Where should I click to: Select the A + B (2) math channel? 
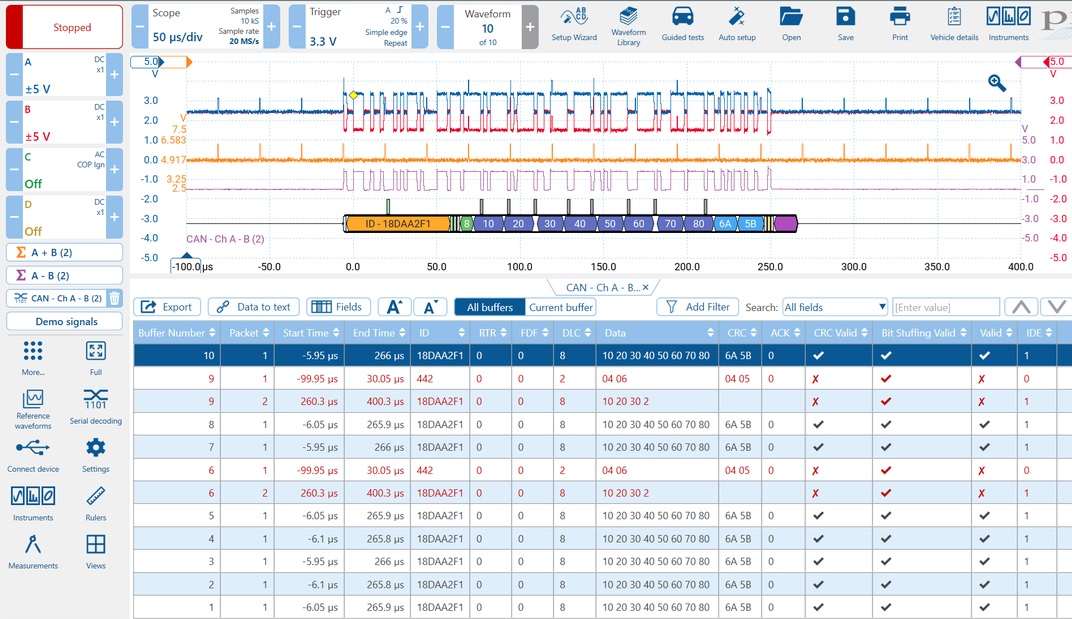coord(64,252)
